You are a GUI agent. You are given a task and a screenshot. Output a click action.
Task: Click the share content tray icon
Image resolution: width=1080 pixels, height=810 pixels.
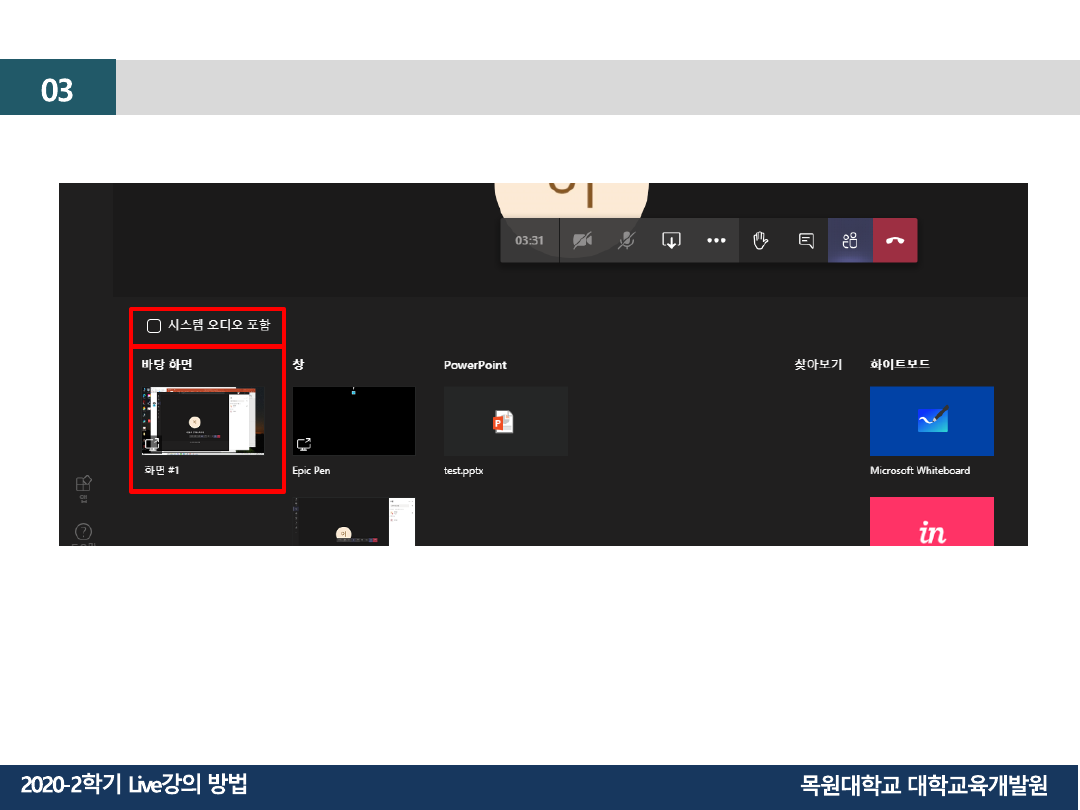point(671,240)
